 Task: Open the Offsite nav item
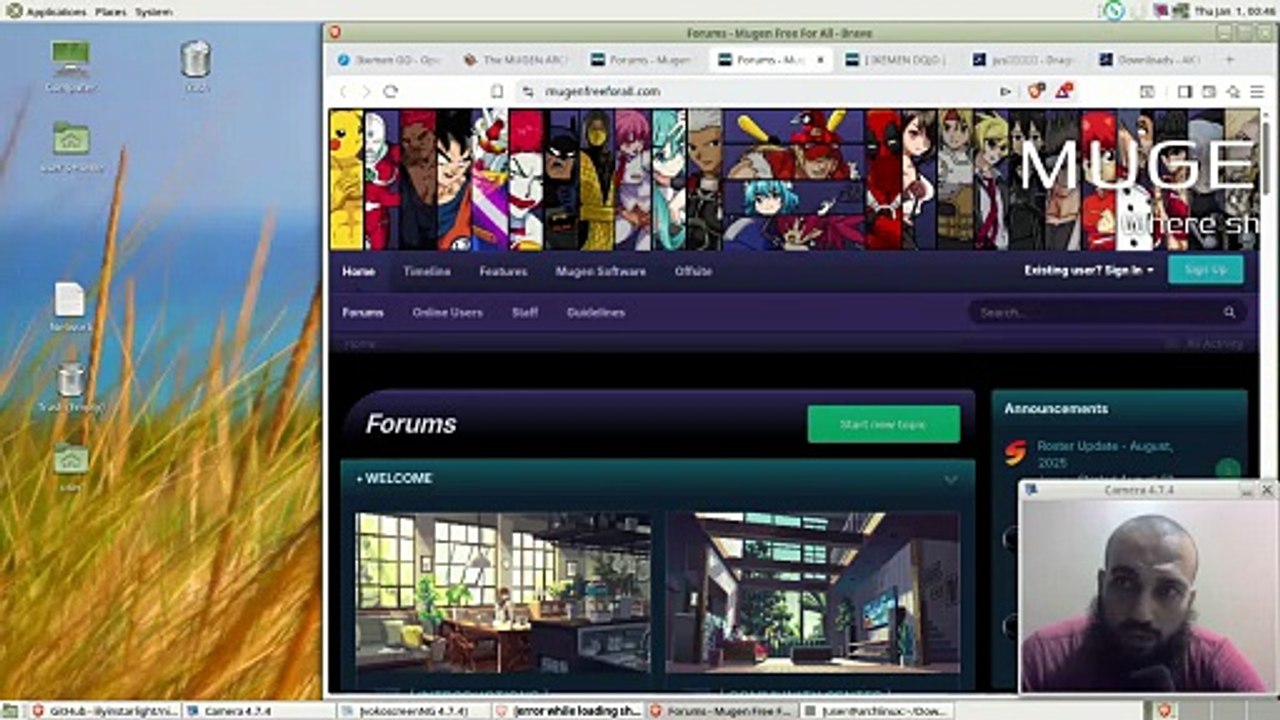pos(693,271)
